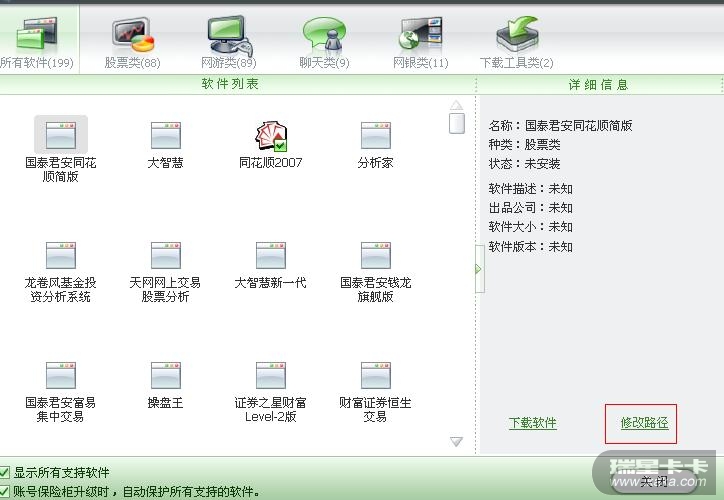Select the 操盘王 software icon
Viewport: 724px width, 500px height.
(x=166, y=375)
